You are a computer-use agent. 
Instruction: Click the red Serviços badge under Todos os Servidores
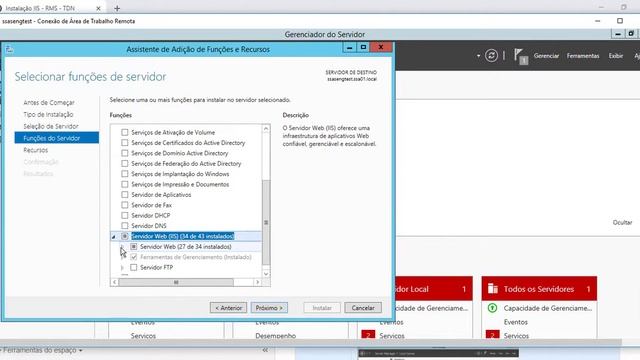click(492, 335)
